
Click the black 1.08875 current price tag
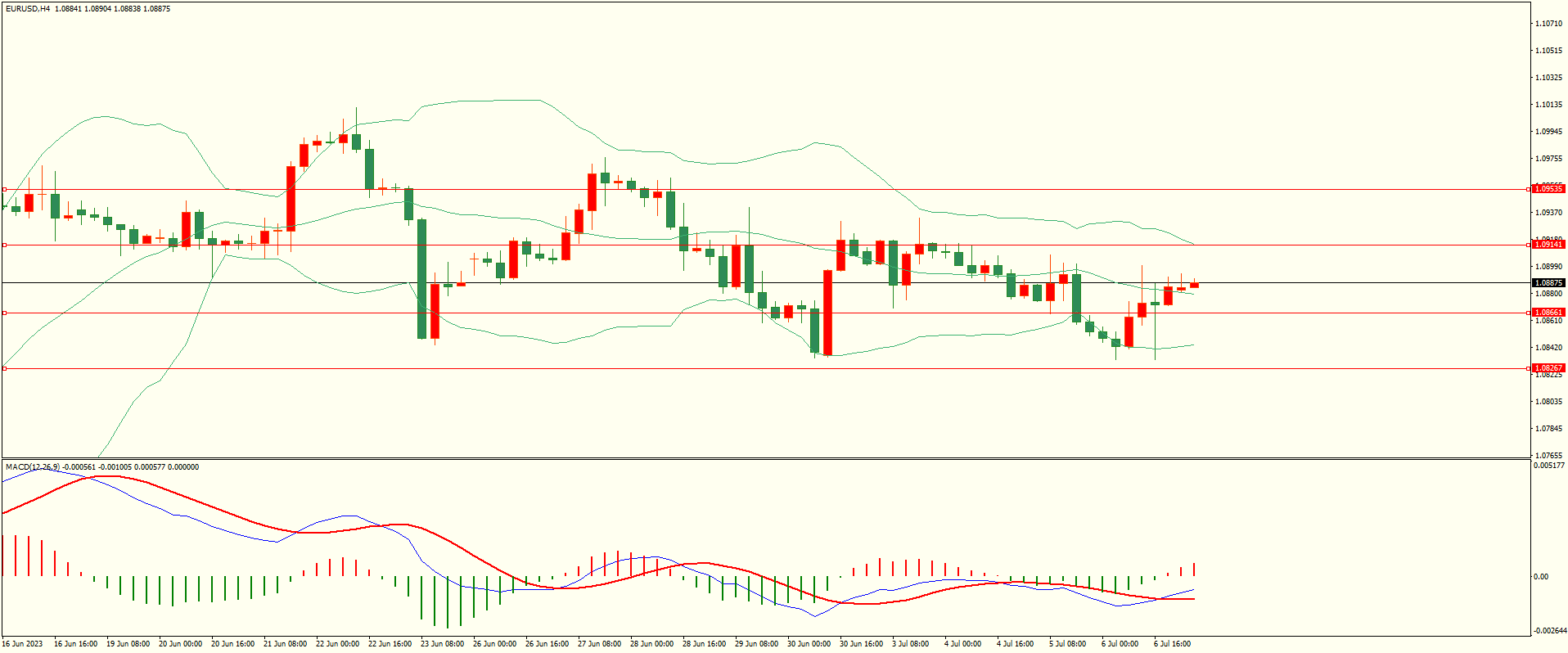1548,283
